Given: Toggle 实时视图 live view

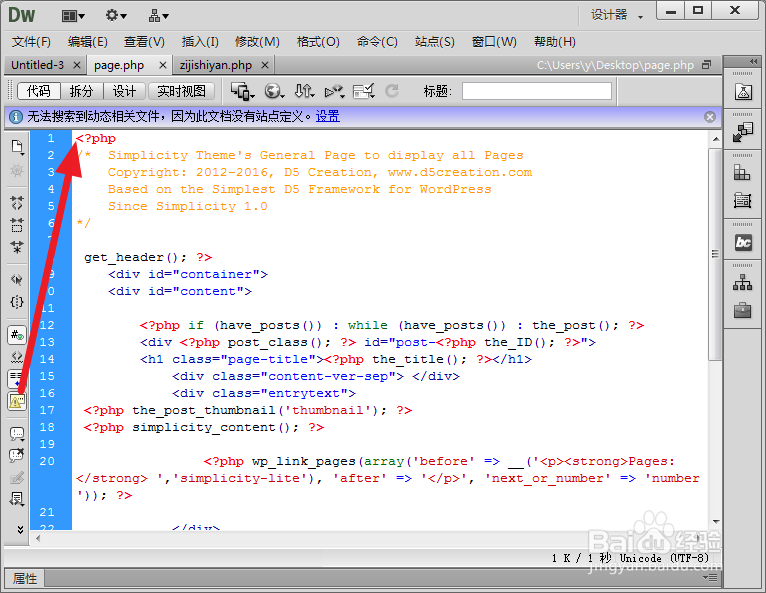Looking at the screenshot, I should pyautogui.click(x=181, y=91).
